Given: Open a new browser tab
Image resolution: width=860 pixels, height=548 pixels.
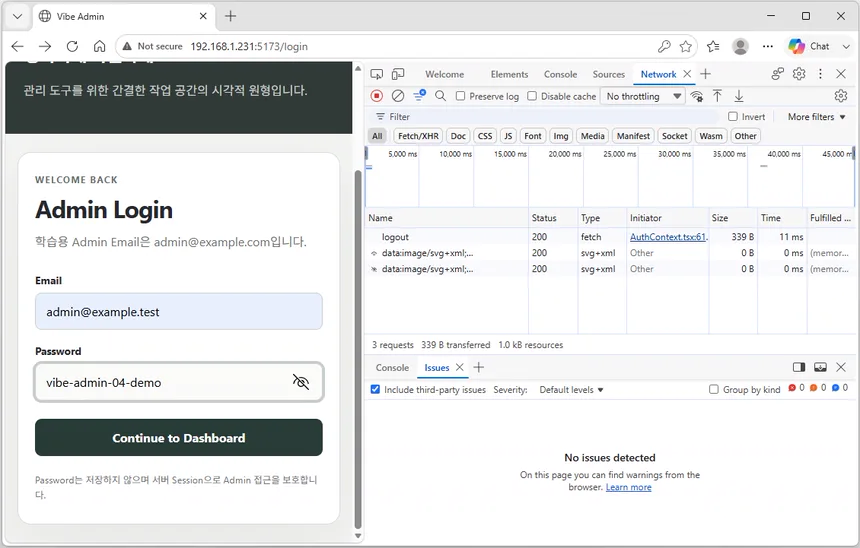Looking at the screenshot, I should point(230,16).
